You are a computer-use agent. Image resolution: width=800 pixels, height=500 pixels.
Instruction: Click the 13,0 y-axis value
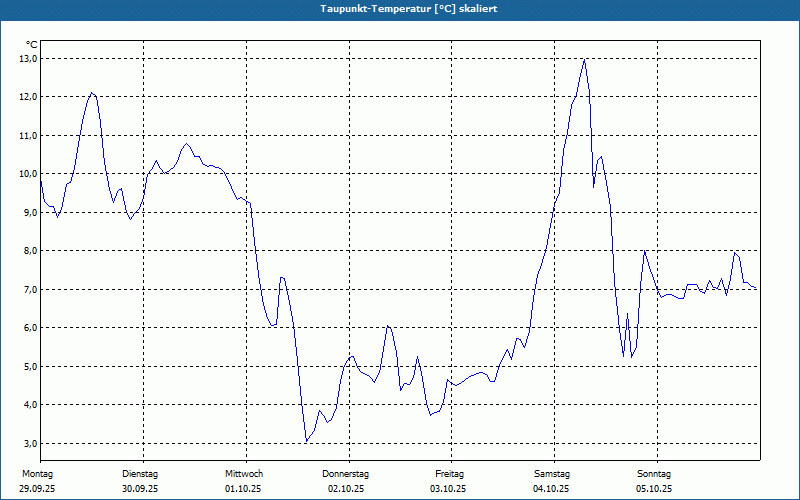pyautogui.click(x=29, y=59)
